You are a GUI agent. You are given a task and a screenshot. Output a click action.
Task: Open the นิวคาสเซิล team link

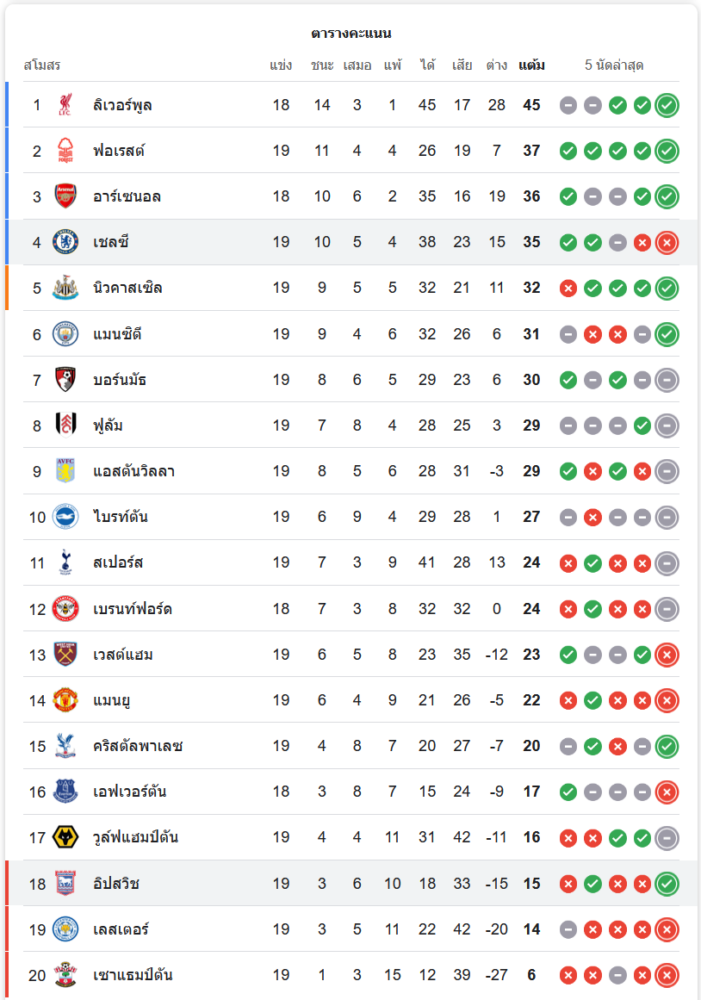coord(127,288)
